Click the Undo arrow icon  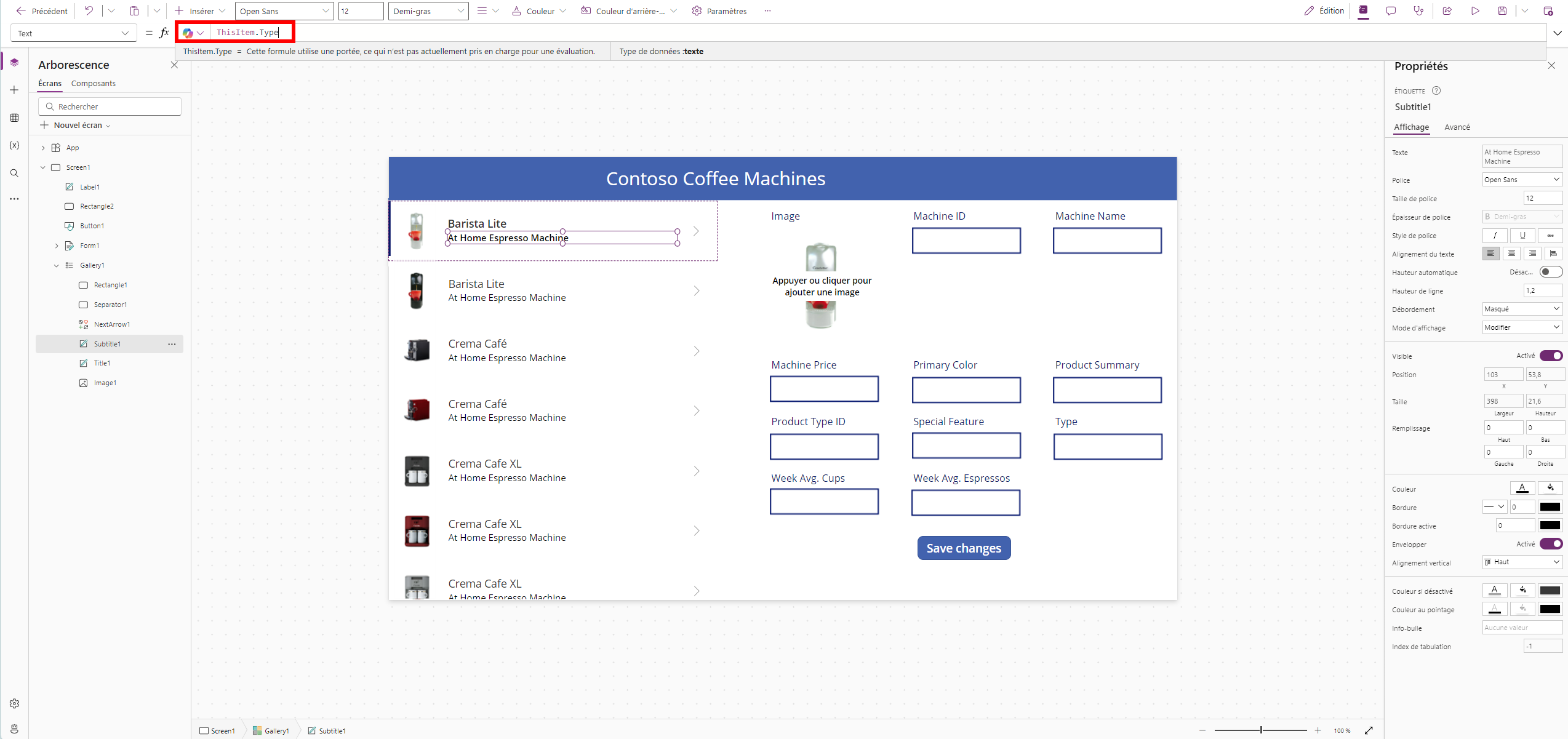pos(89,10)
